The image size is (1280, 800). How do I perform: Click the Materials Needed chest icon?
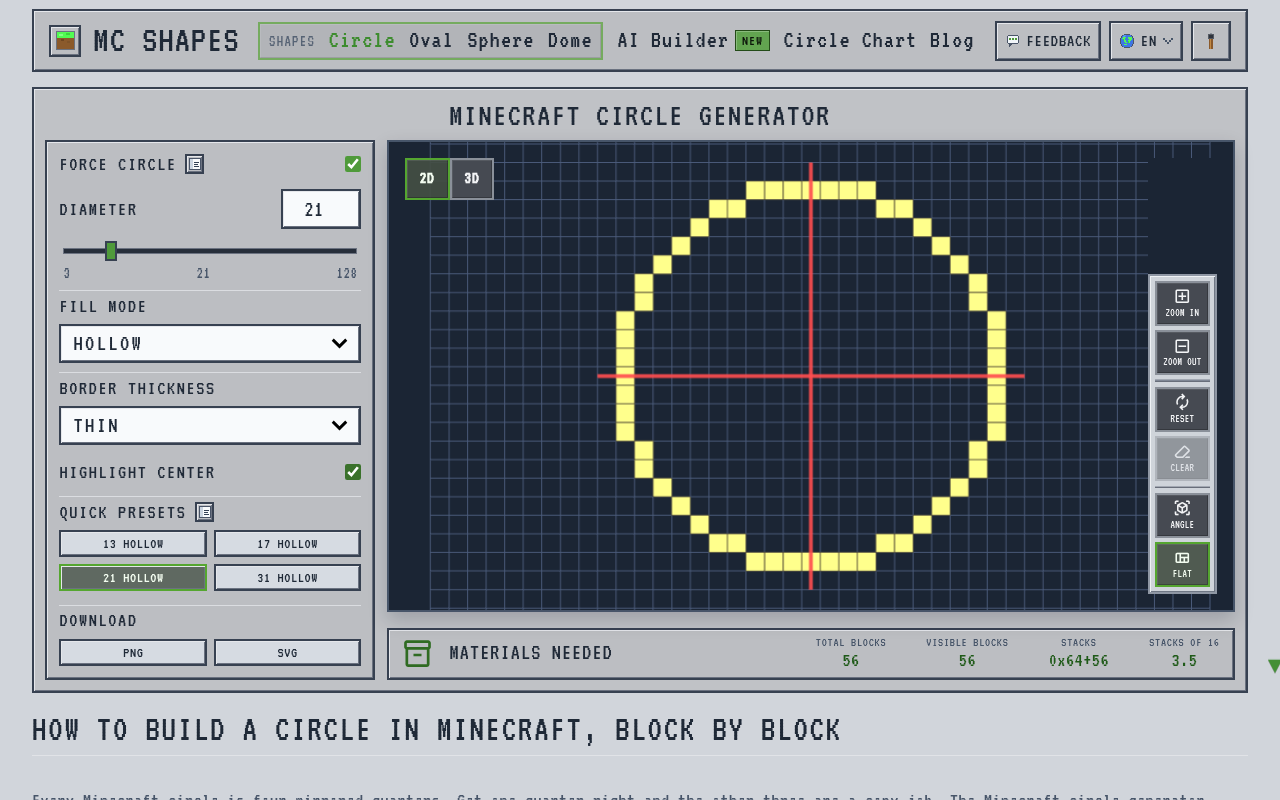(417, 653)
